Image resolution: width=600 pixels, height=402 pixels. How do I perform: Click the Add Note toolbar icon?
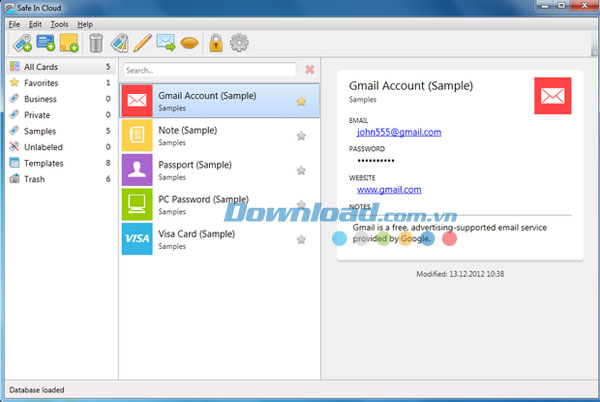[x=69, y=43]
